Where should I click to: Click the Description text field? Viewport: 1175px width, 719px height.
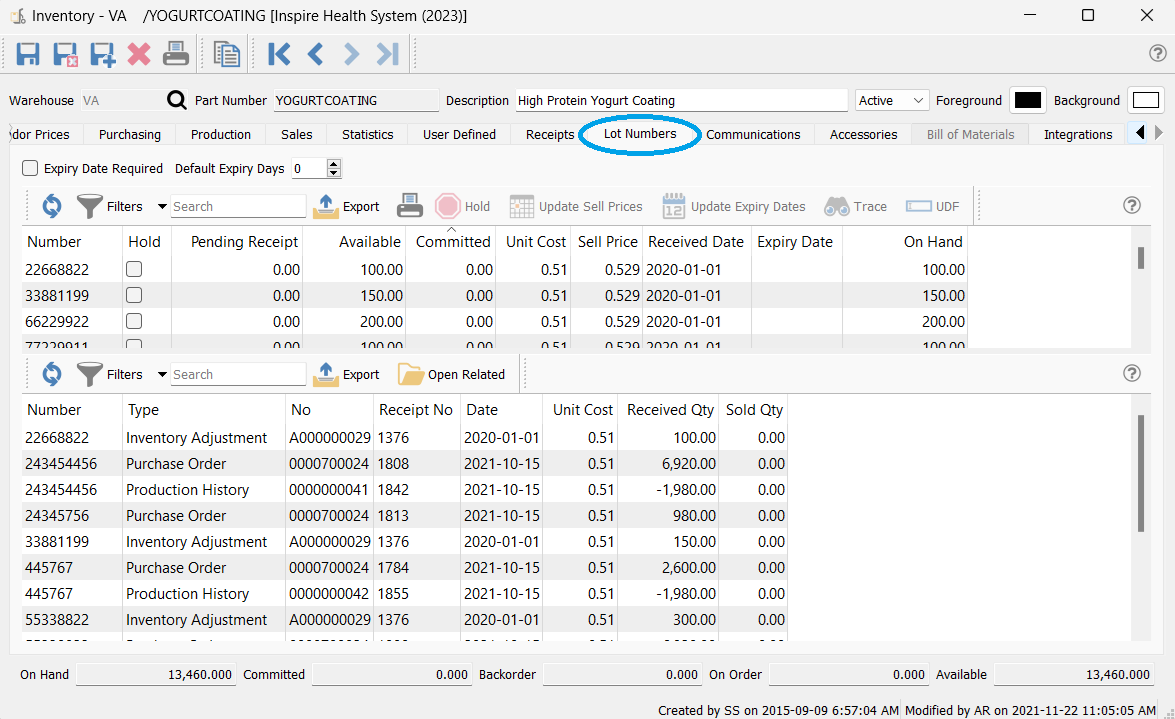pyautogui.click(x=681, y=100)
